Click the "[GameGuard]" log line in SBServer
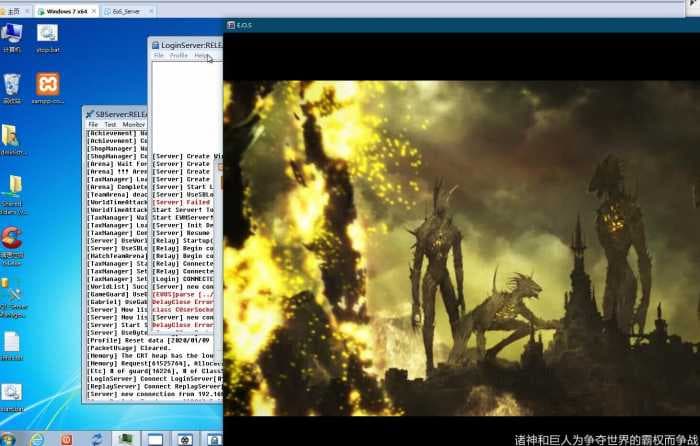Viewport: 700px width, 446px height. [117, 294]
